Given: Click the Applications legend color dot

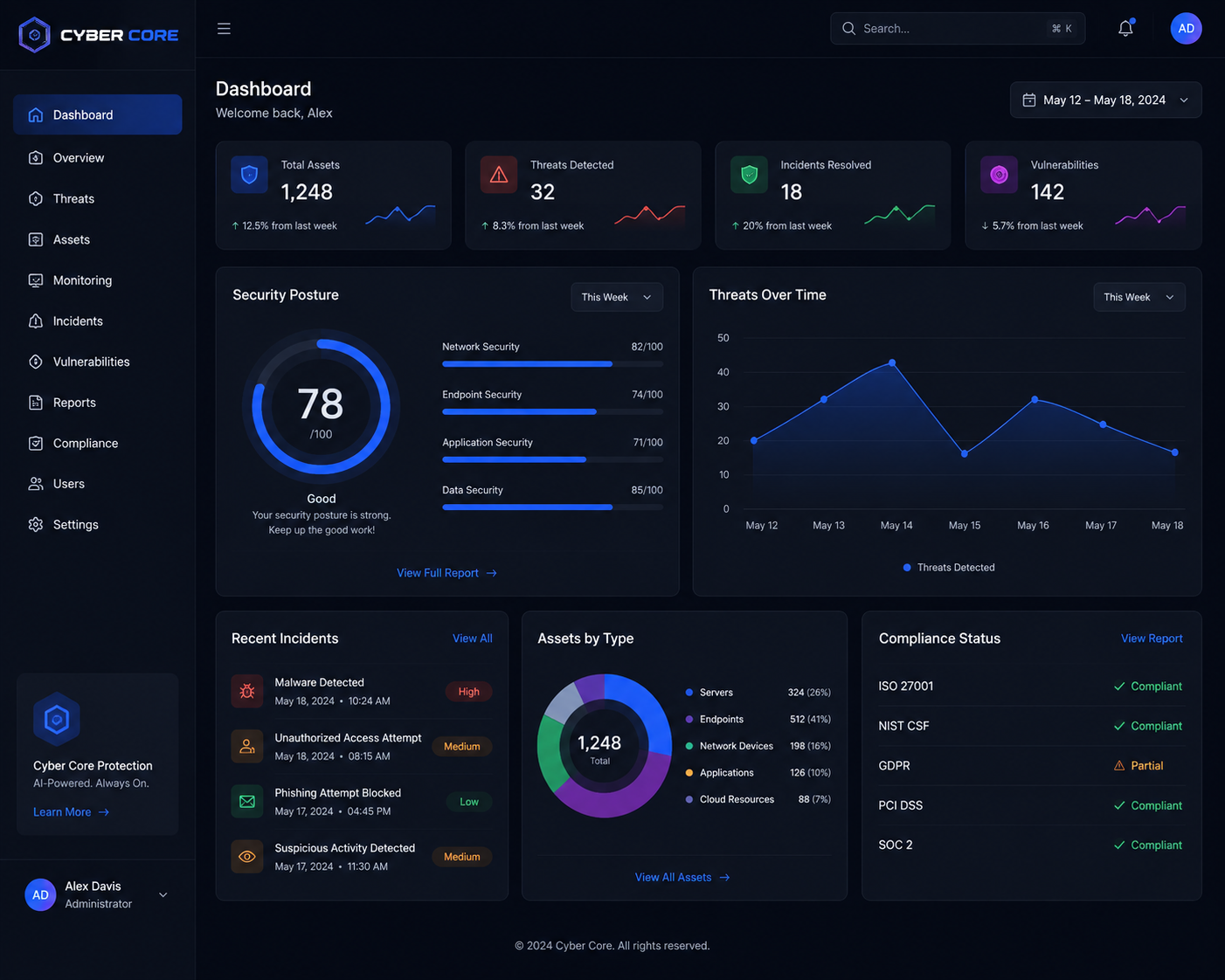Looking at the screenshot, I should pos(689,773).
